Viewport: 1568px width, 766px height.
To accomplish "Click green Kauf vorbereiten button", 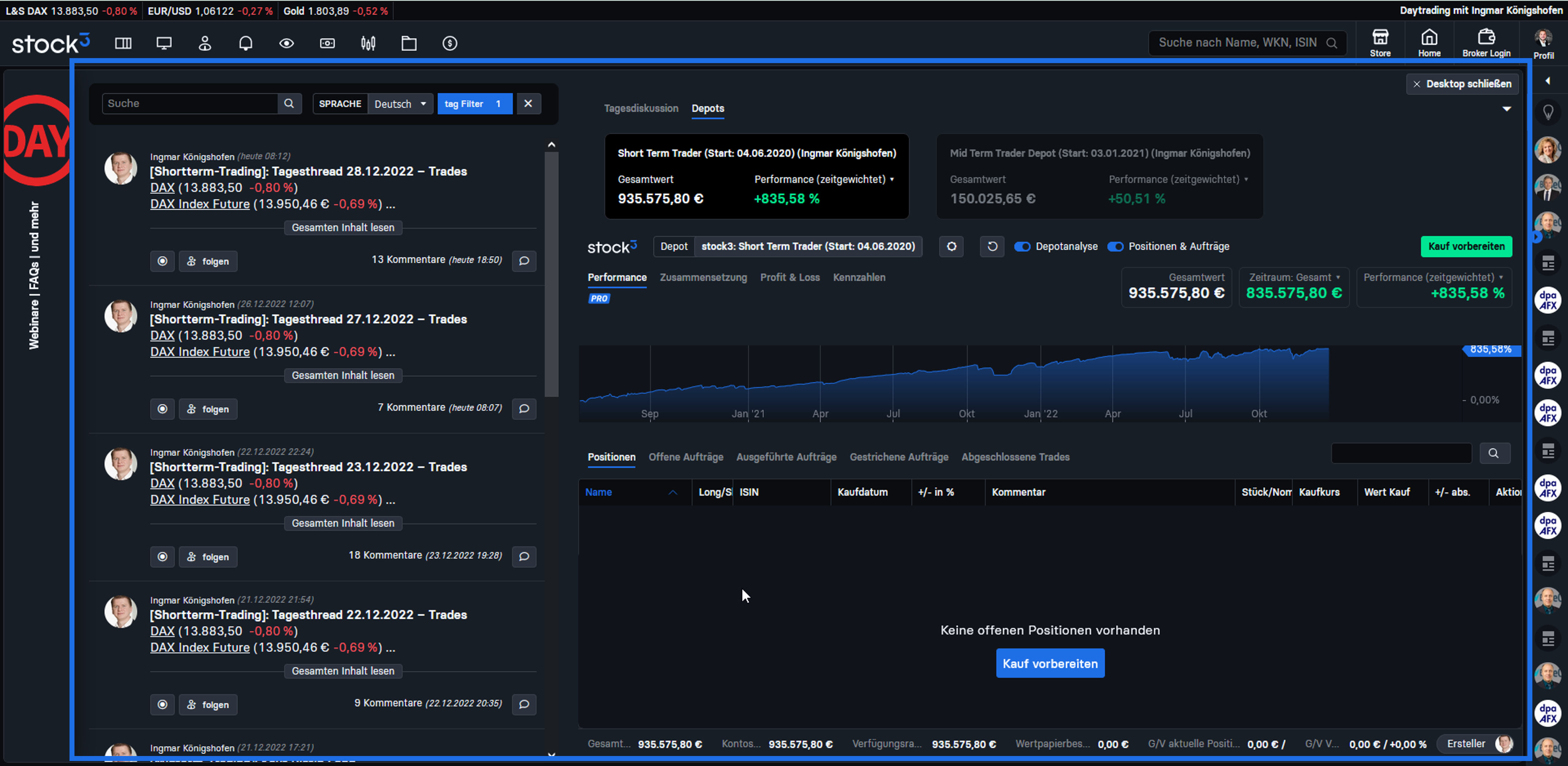I will tap(1466, 247).
